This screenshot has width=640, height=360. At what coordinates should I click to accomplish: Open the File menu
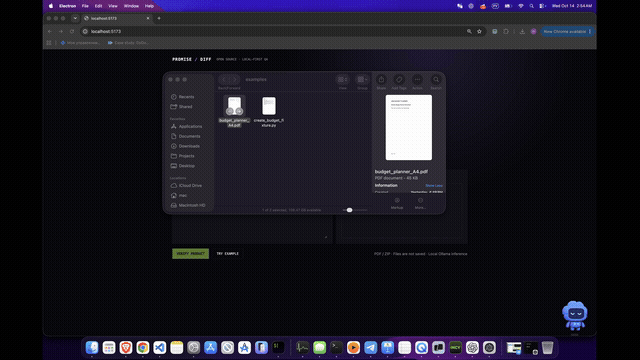pyautogui.click(x=85, y=6)
